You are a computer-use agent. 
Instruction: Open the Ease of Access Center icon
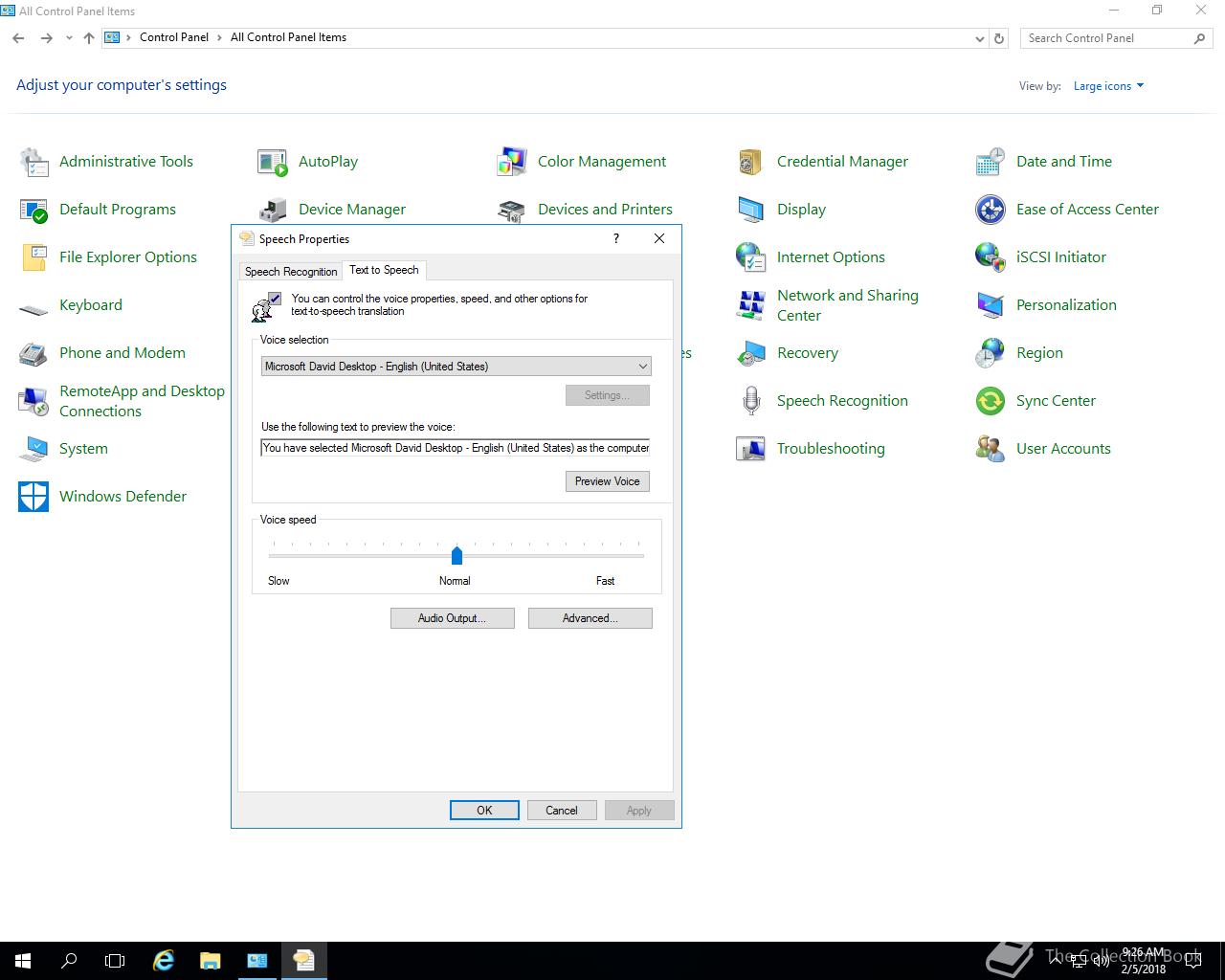tap(991, 210)
